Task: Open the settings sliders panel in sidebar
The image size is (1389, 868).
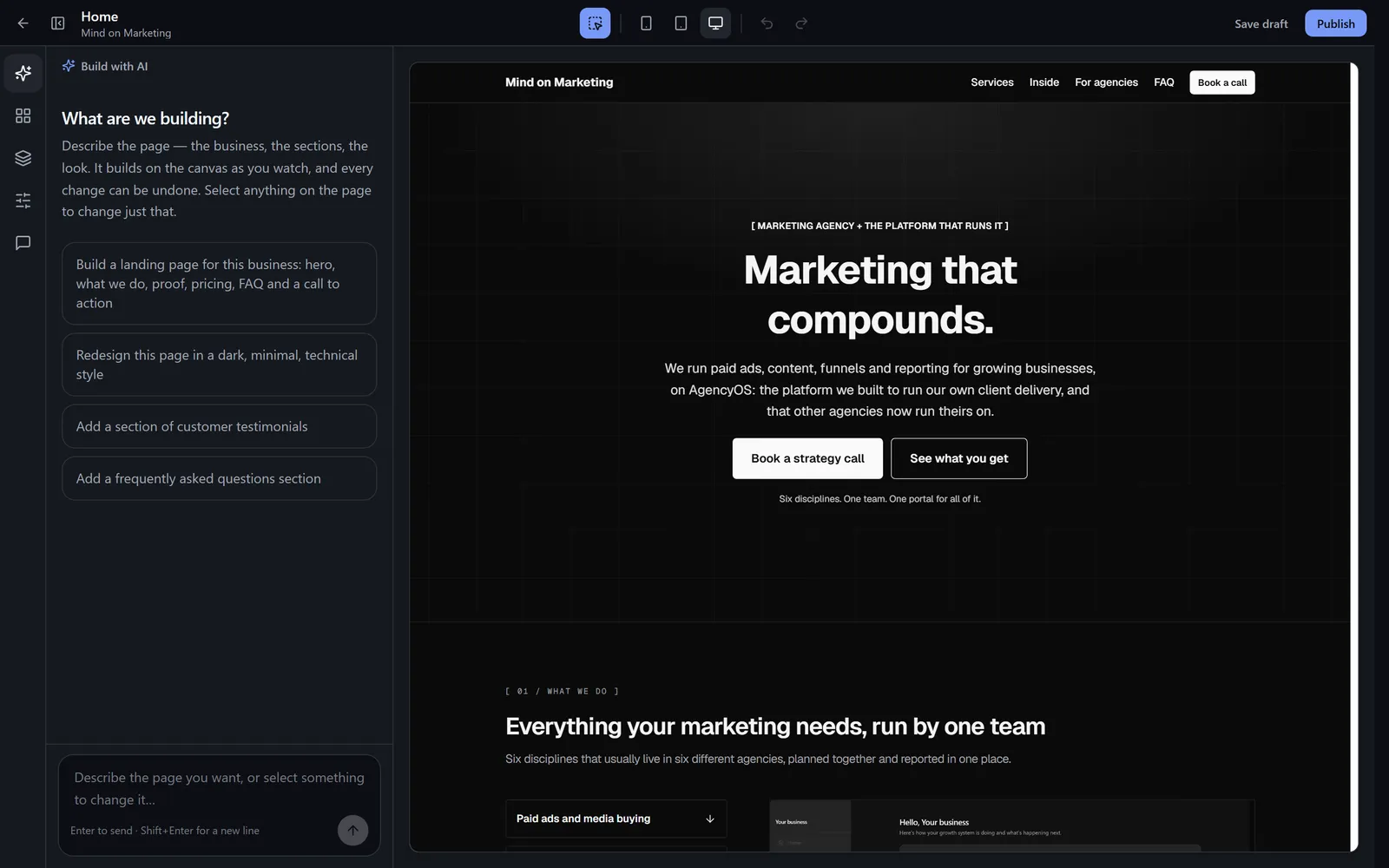Action: coord(23,201)
